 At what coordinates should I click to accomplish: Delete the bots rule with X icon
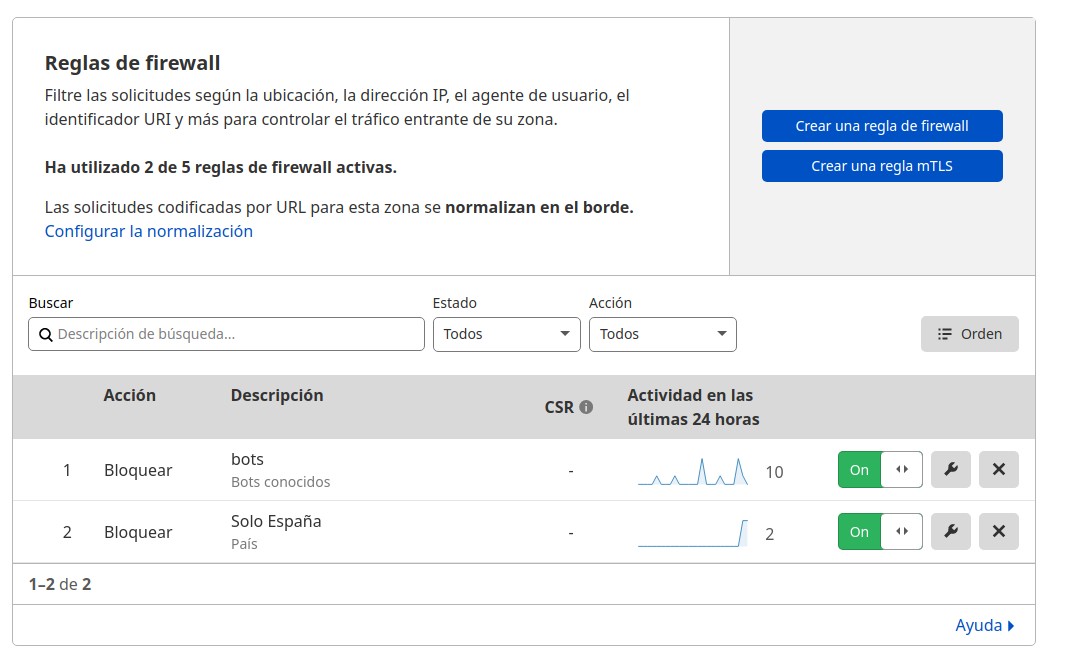[x=998, y=470]
